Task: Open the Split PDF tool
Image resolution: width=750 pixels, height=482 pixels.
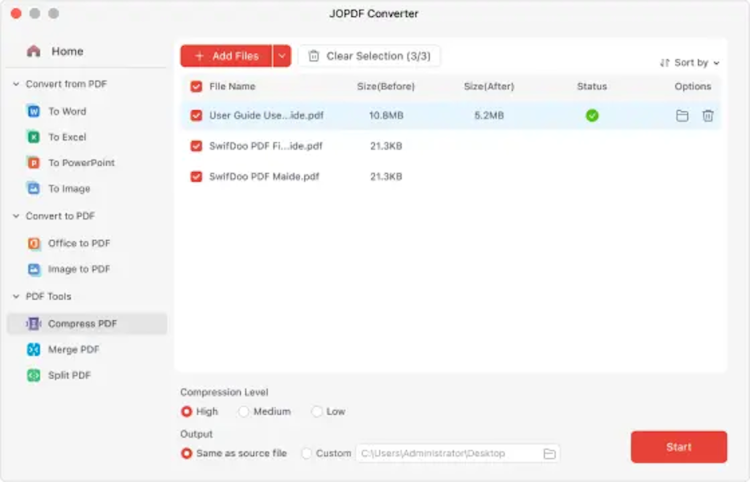Action: (x=70, y=375)
